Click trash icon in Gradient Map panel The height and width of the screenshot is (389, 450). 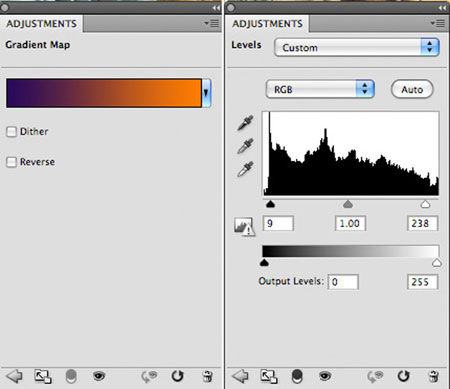pyautogui.click(x=207, y=376)
